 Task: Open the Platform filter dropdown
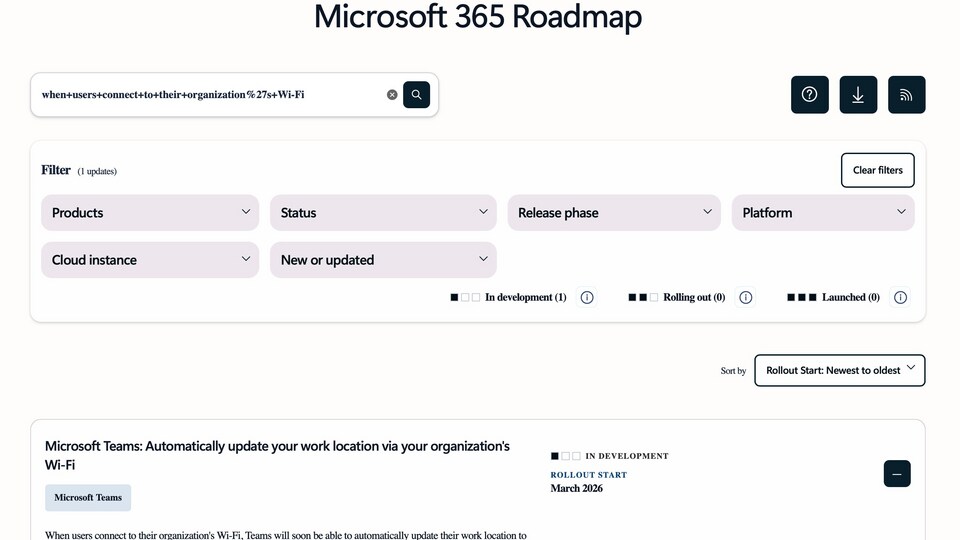coord(823,212)
